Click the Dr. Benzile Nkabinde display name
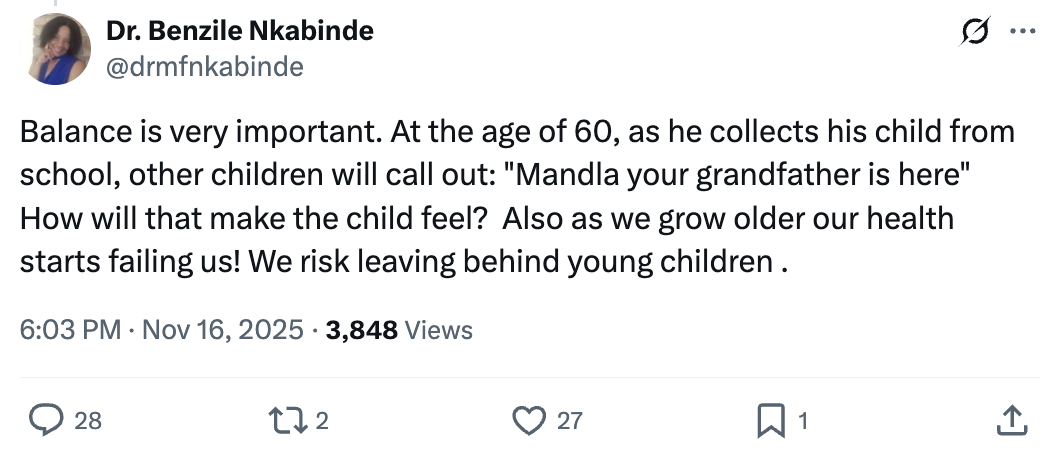 tap(240, 31)
